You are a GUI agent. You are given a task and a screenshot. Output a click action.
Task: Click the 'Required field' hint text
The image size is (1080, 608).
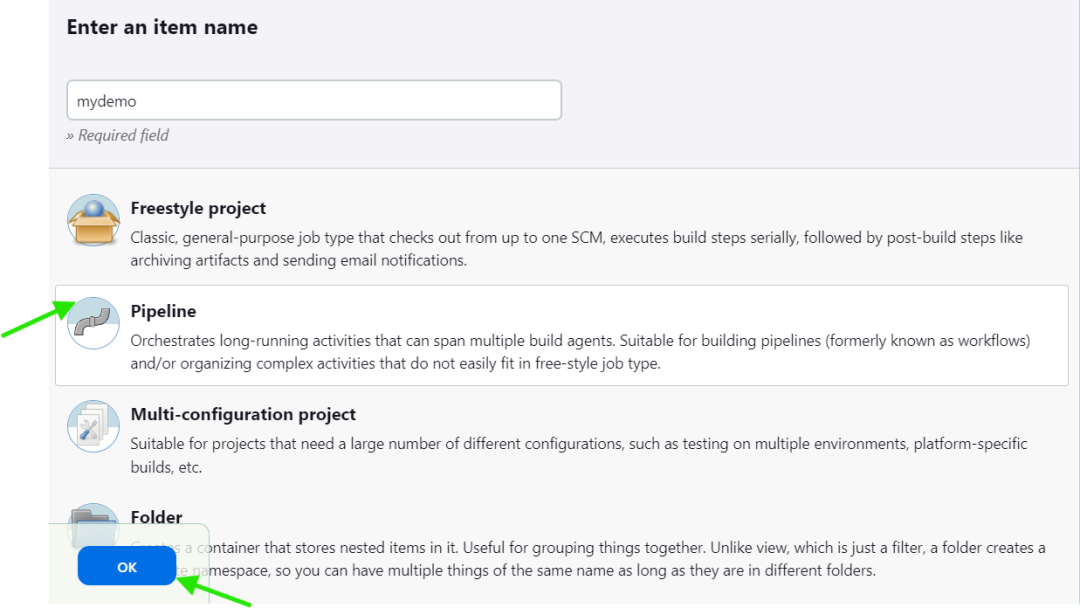[117, 135]
